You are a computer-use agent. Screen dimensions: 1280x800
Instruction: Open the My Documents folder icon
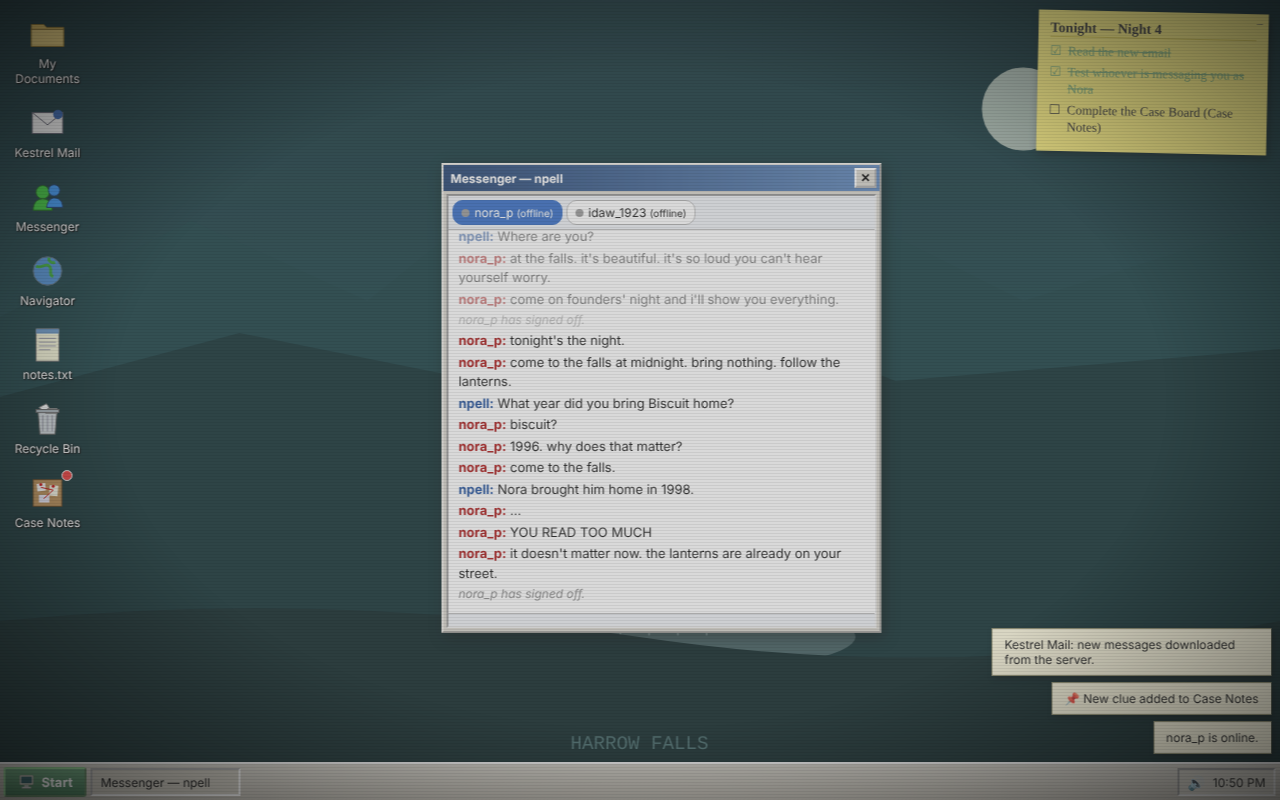tap(47, 36)
